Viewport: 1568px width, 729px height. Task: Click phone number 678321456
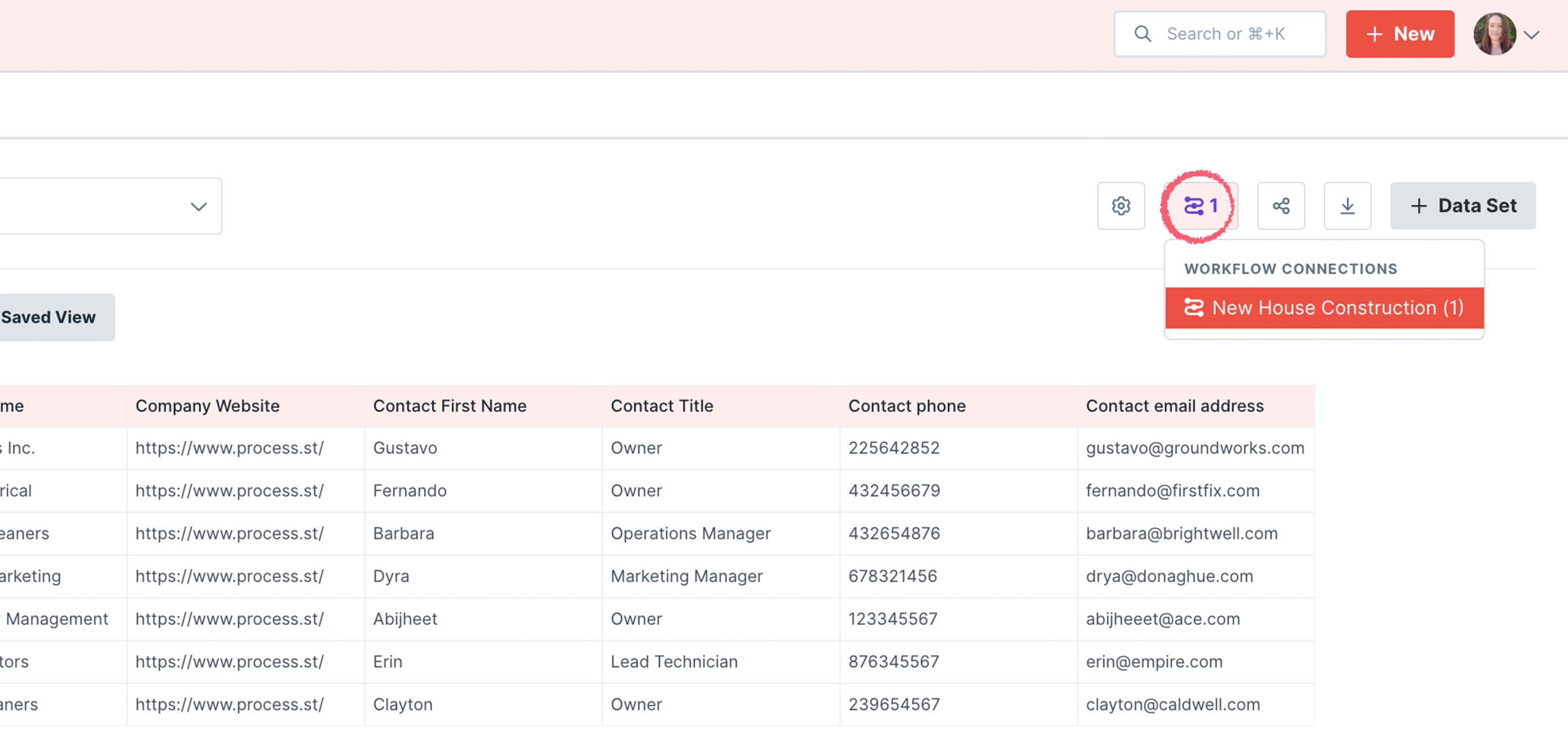click(x=893, y=576)
